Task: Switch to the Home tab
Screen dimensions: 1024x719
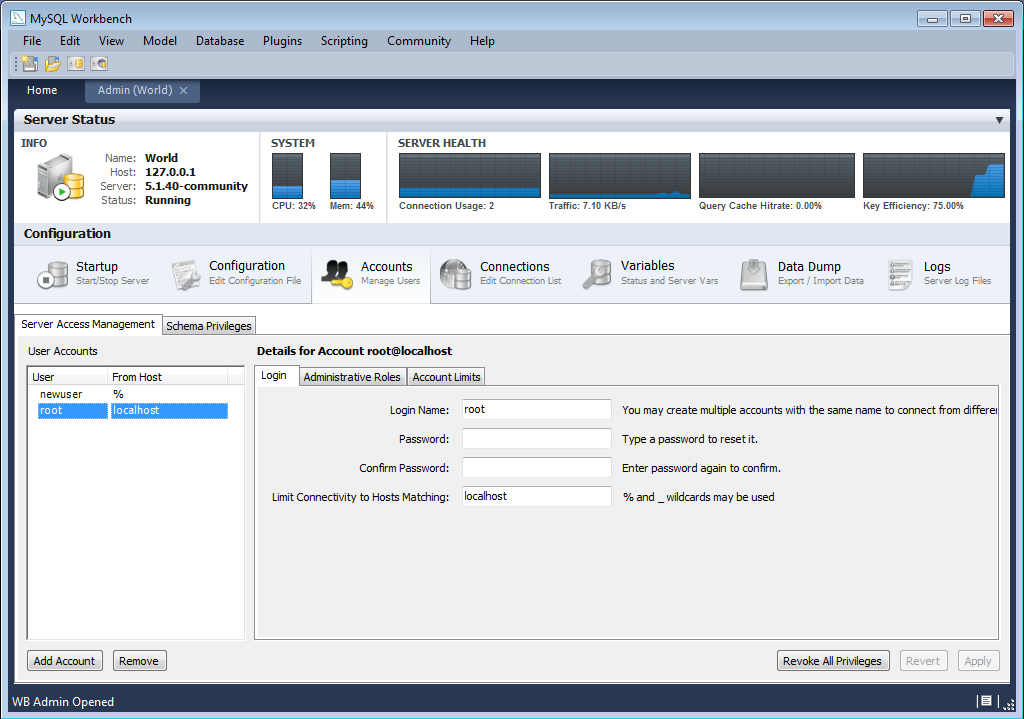Action: point(42,90)
